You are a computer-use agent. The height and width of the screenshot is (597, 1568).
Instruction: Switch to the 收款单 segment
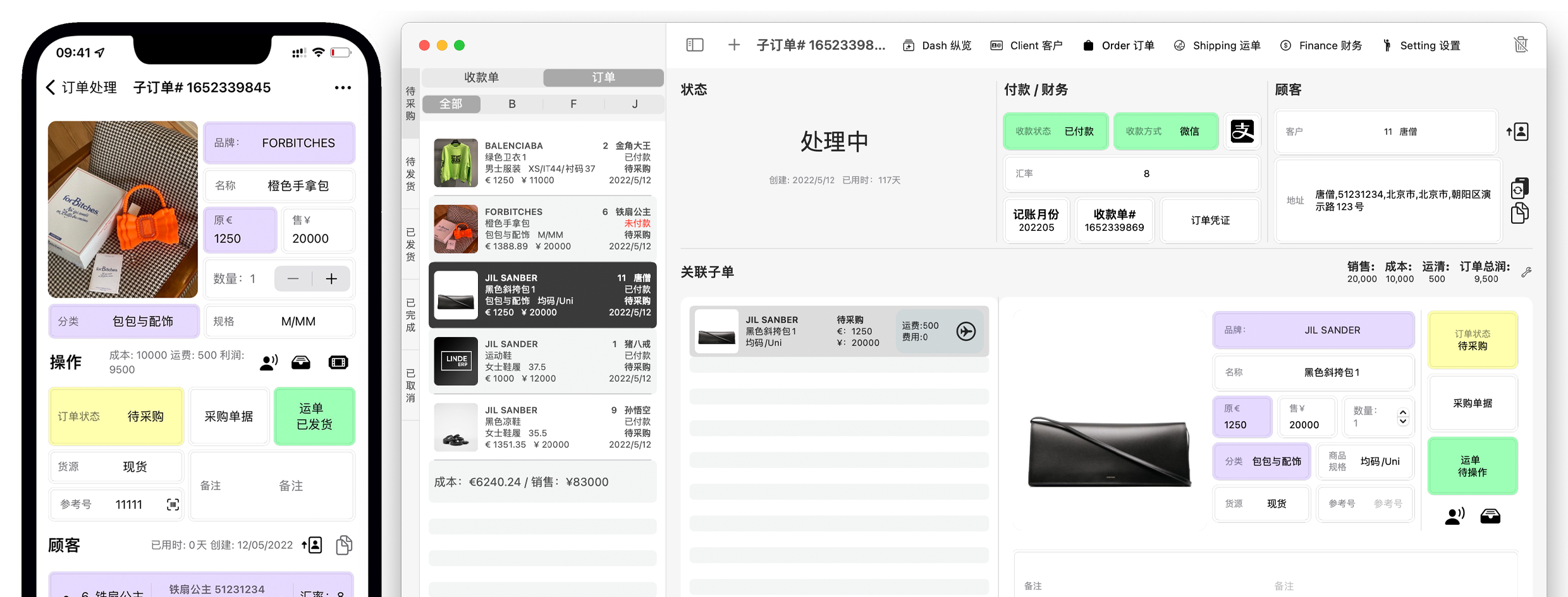point(481,77)
